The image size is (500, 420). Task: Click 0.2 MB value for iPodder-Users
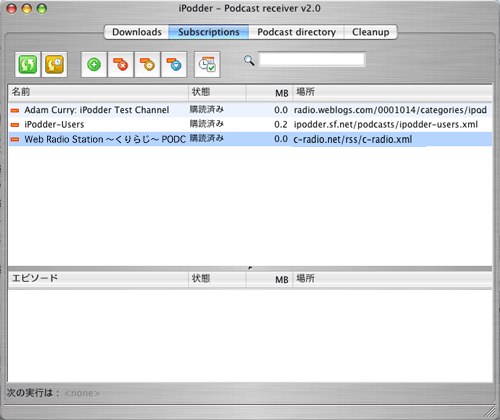[x=281, y=125]
